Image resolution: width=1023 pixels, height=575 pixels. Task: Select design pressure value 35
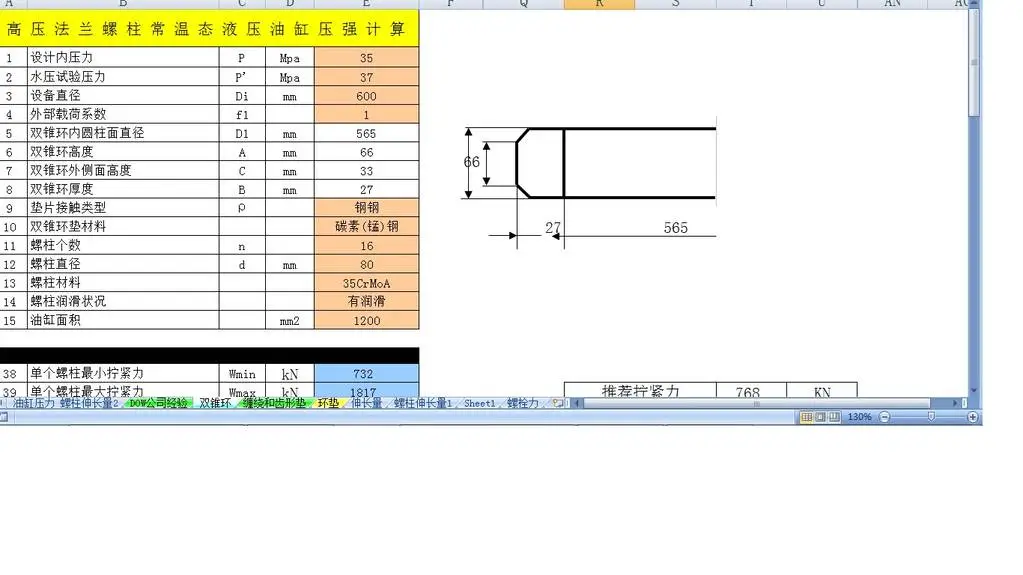point(367,57)
